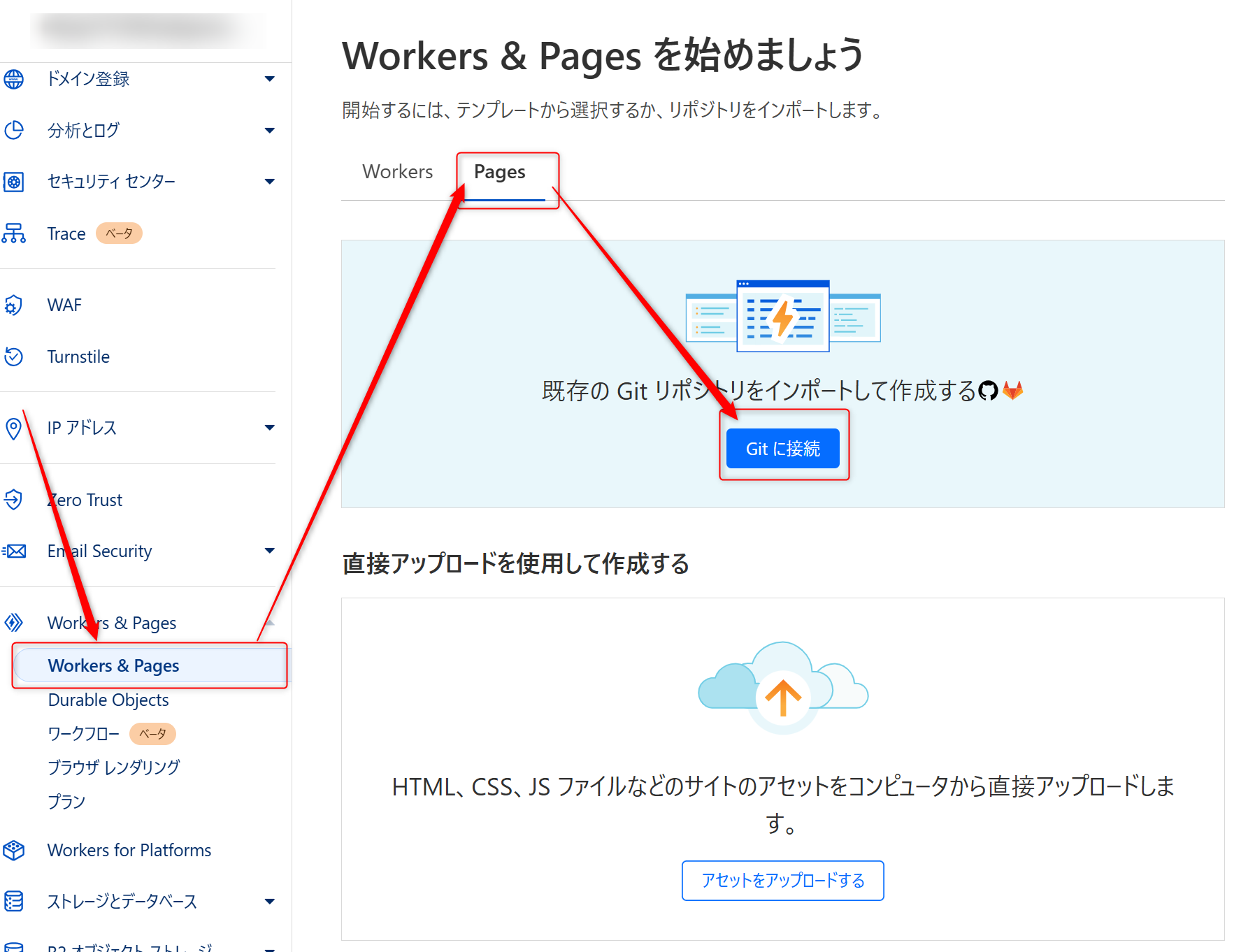This screenshot has height=952, width=1255.
Task: Click the globe icon beside ドメイン登録
Action: click(13, 79)
